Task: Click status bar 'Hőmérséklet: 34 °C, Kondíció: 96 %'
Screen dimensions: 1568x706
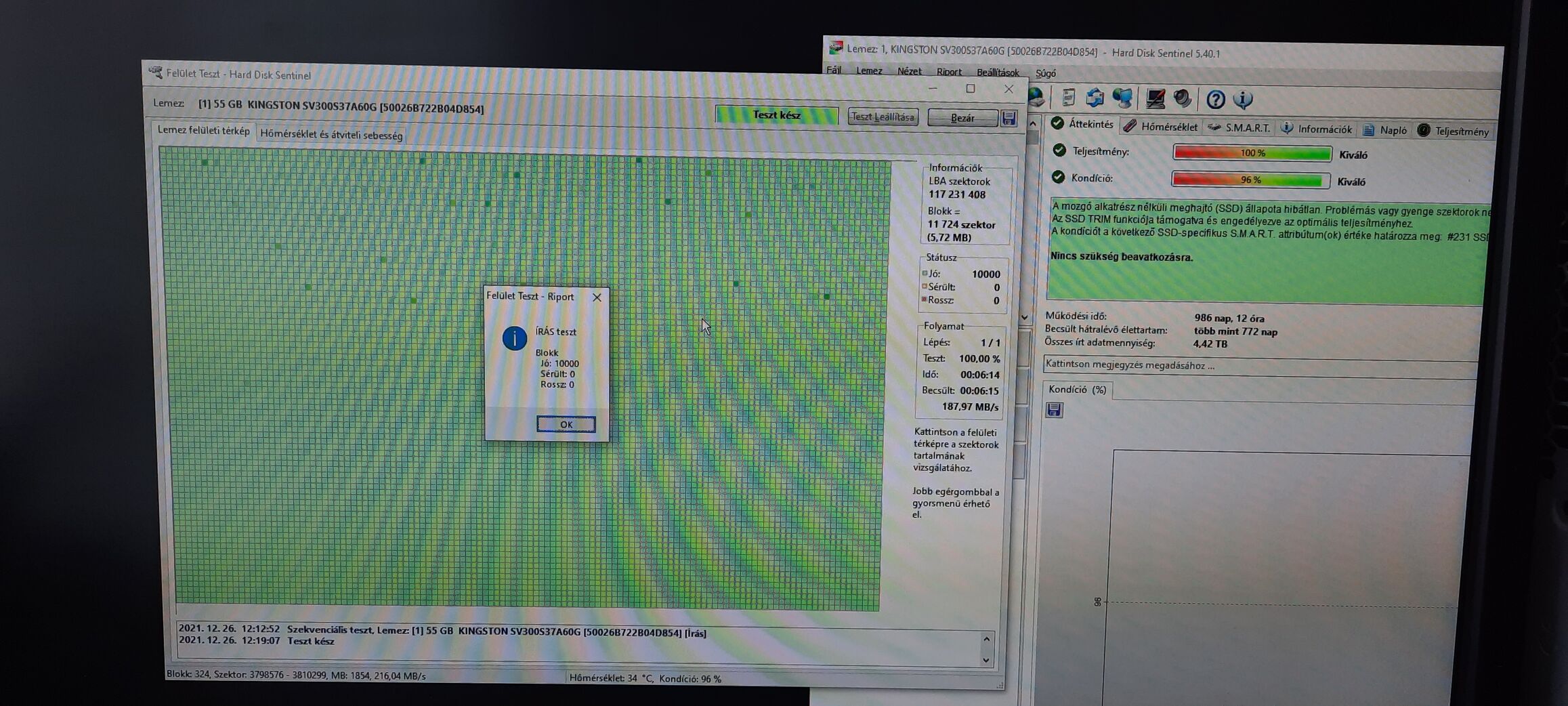Action: coord(645,678)
